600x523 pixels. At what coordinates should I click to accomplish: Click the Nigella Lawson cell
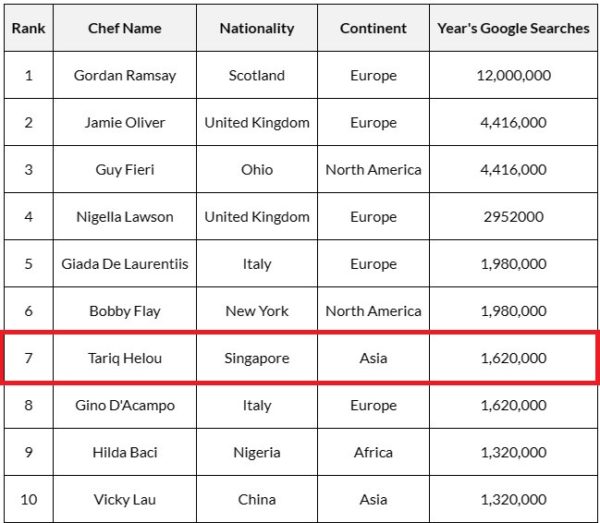125,217
